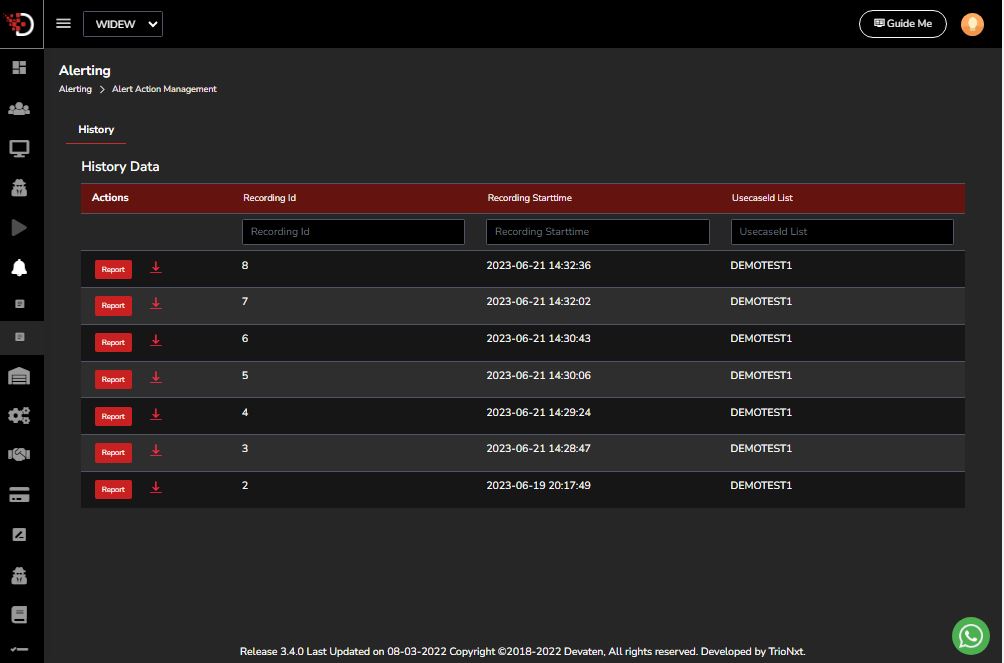Open the gears settings icon in sidebar

[19, 416]
